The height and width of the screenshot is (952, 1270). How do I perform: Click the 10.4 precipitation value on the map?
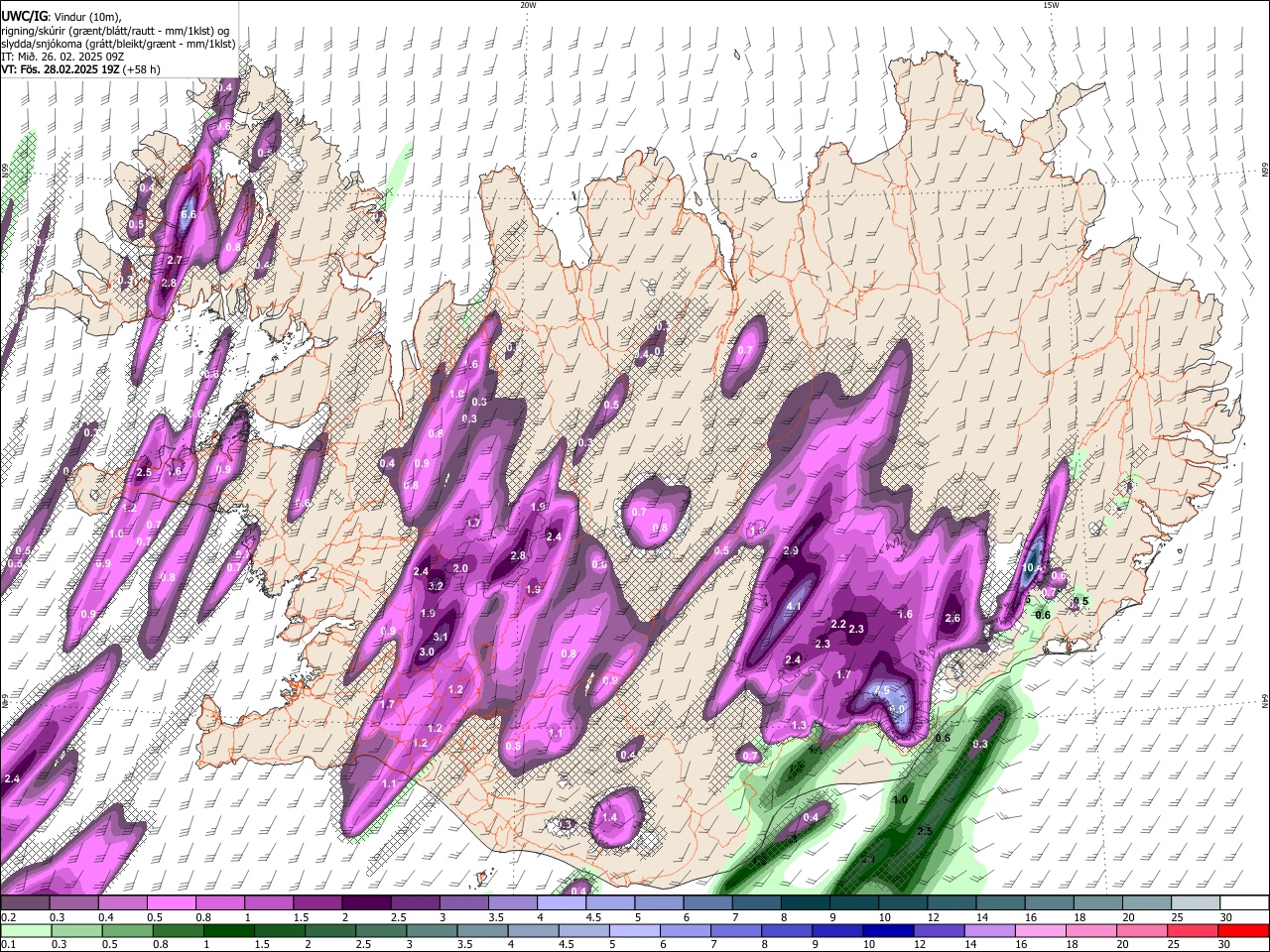(x=1033, y=568)
